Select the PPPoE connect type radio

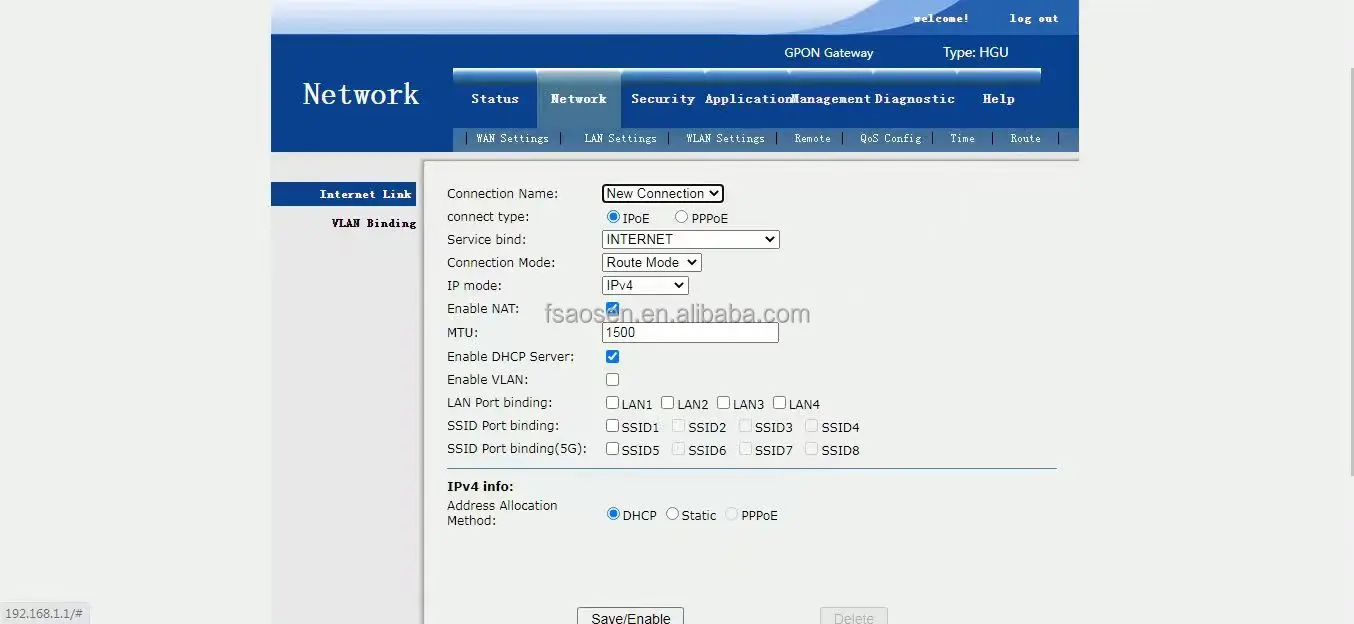(681, 217)
